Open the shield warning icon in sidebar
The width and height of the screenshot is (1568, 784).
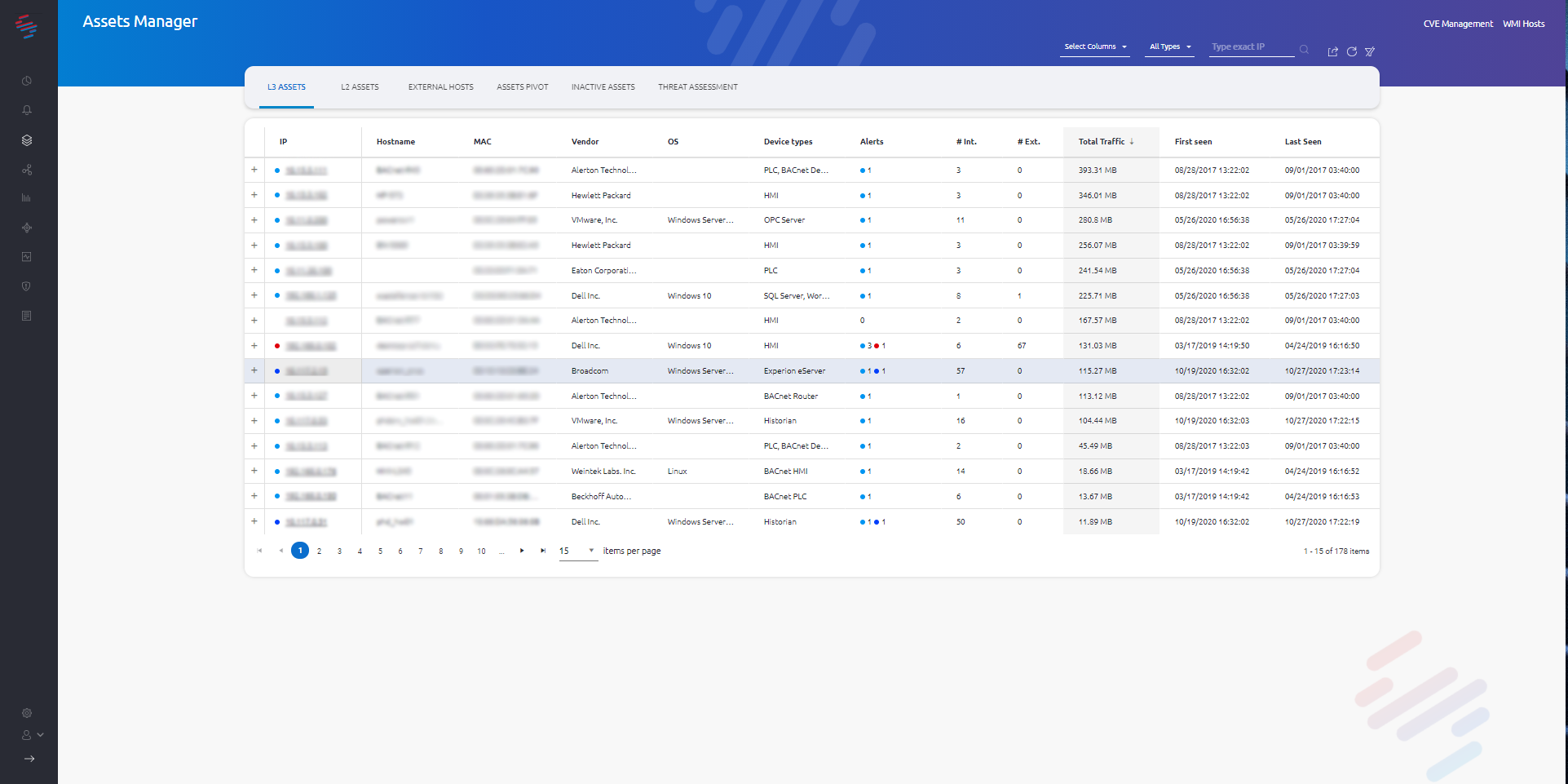27,286
